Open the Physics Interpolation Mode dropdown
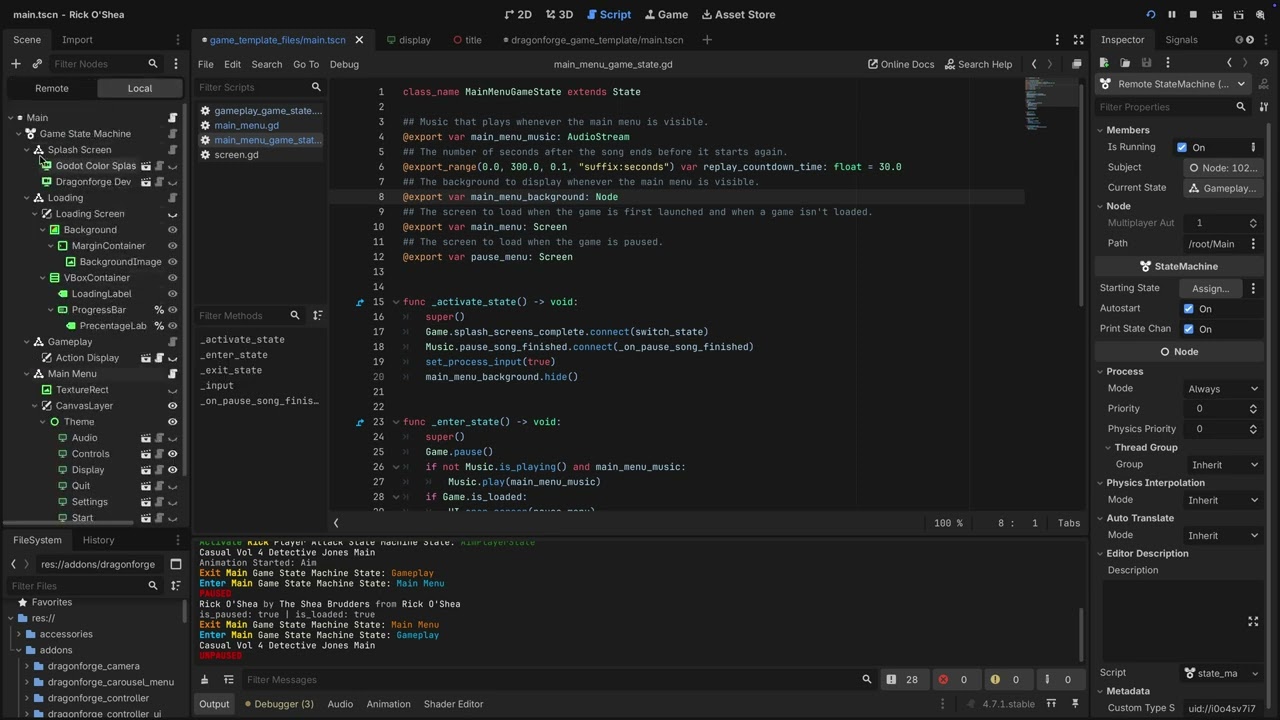 1224,500
